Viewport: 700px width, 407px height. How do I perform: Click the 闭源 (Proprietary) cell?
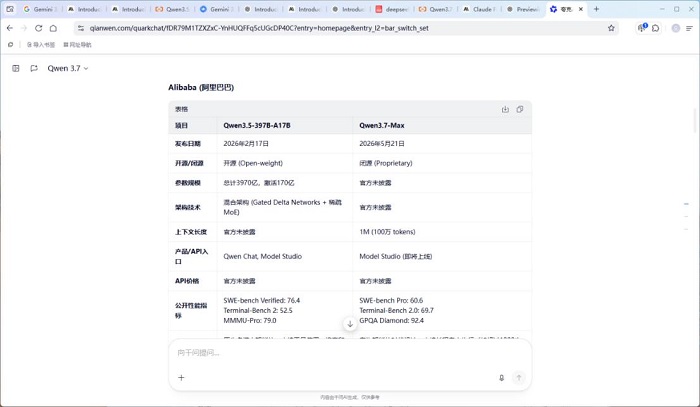coord(386,163)
